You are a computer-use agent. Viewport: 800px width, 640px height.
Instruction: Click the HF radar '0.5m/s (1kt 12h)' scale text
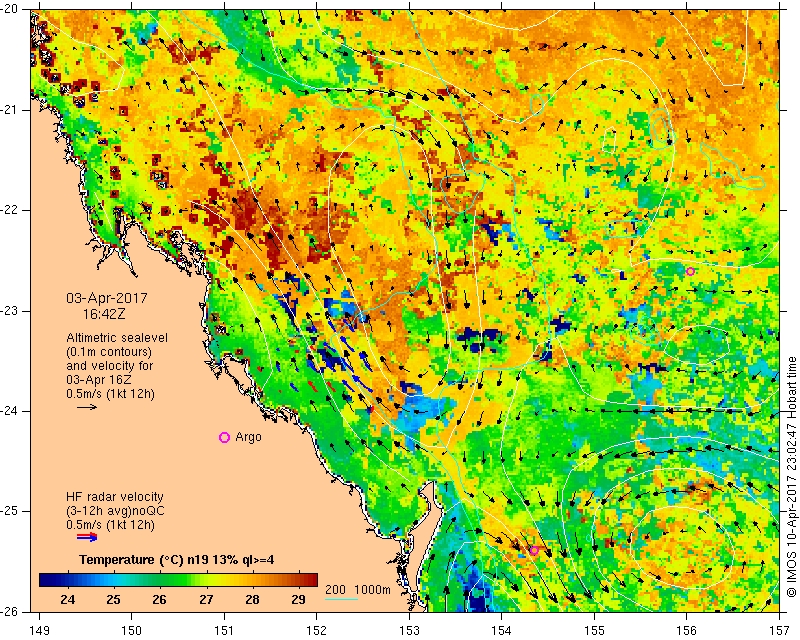click(110, 525)
